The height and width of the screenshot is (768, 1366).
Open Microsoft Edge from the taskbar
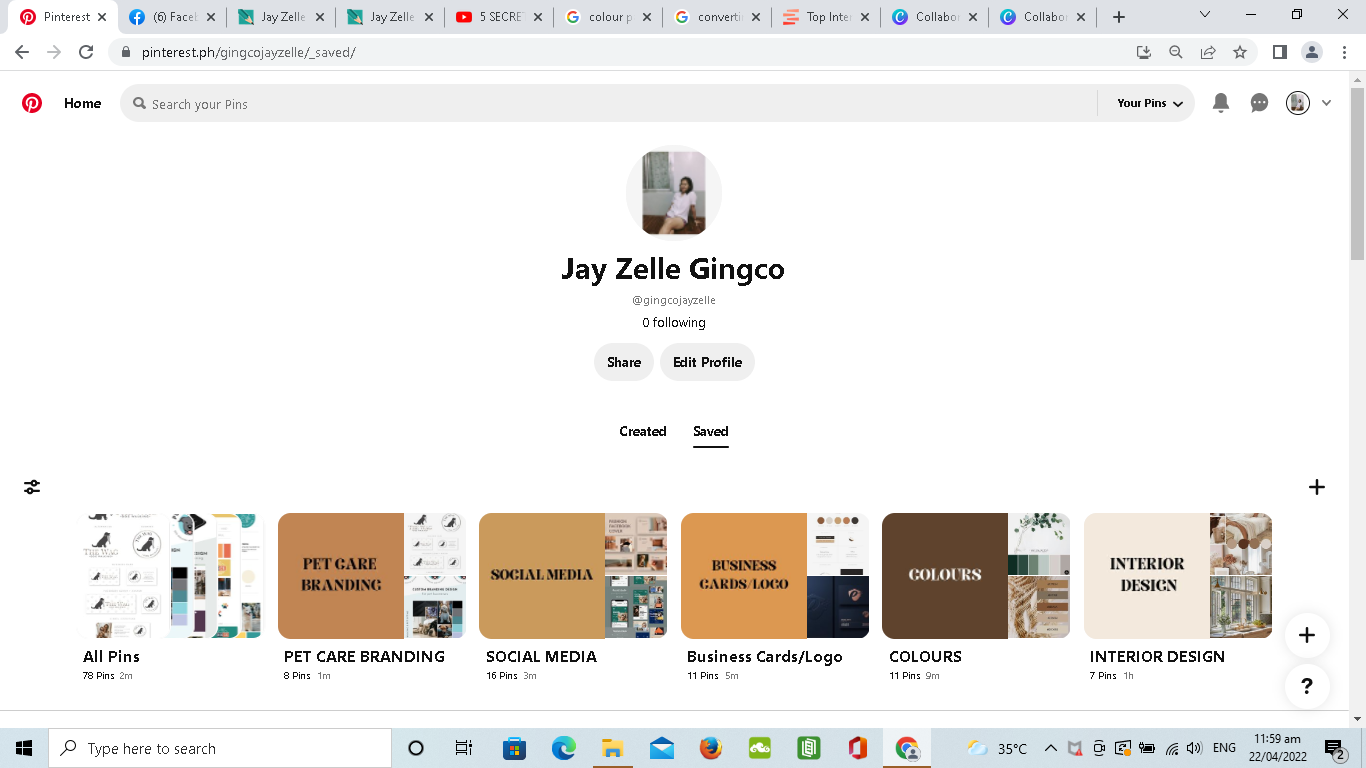tap(564, 748)
